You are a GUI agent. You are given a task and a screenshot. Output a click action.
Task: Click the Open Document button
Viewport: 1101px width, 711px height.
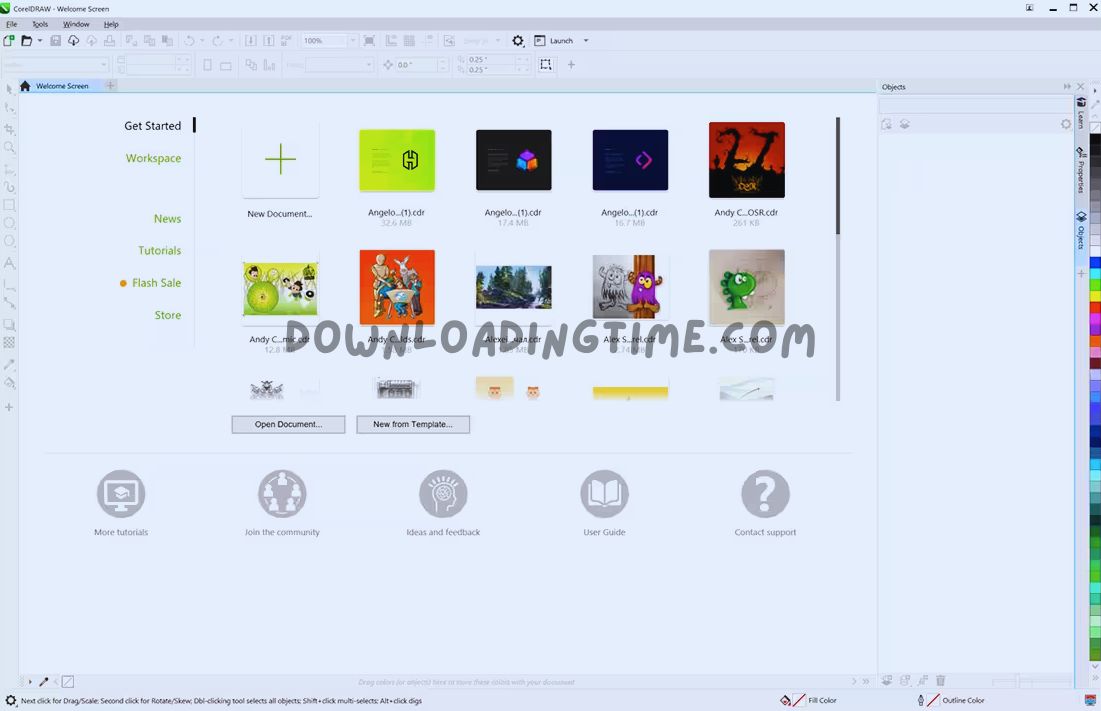coord(288,424)
